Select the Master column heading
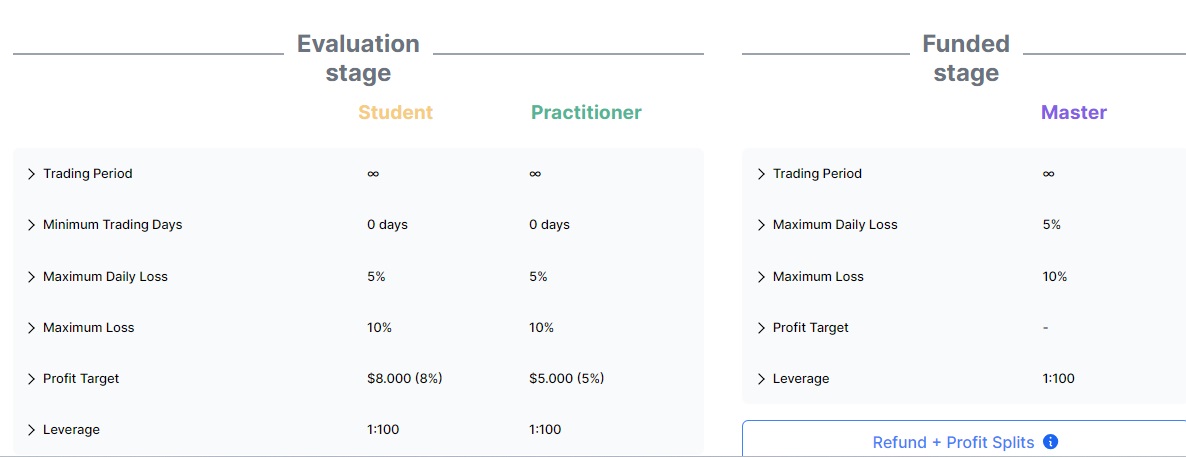Screen dimensions: 1186x457 [1073, 113]
